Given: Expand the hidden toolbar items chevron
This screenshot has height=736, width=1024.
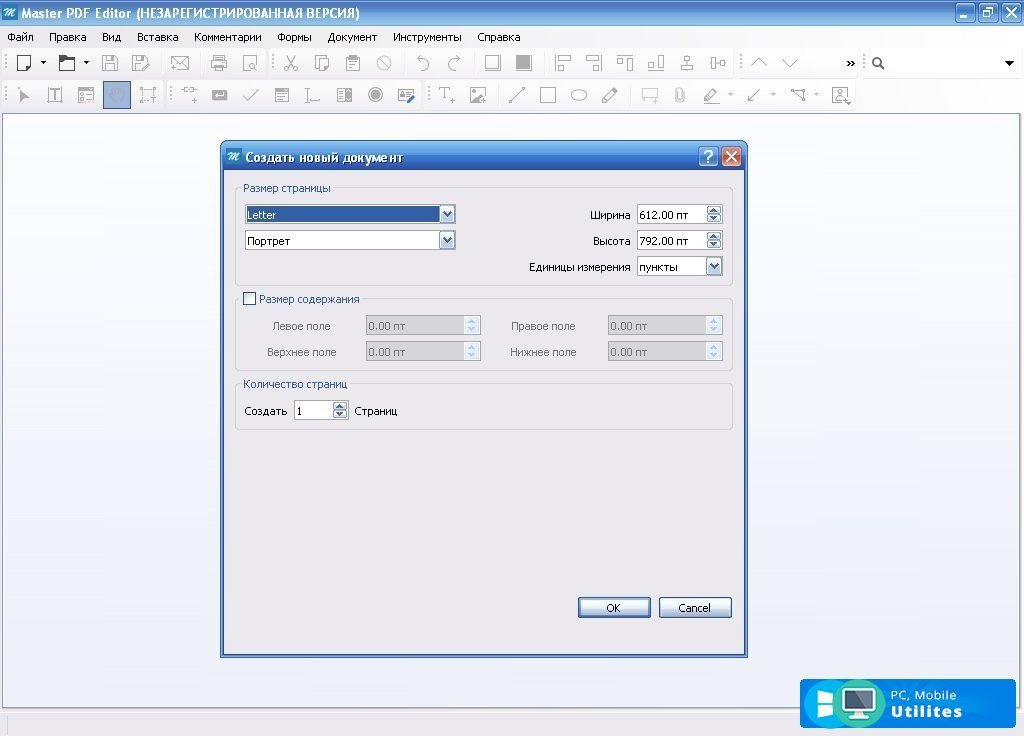Looking at the screenshot, I should tap(850, 63).
